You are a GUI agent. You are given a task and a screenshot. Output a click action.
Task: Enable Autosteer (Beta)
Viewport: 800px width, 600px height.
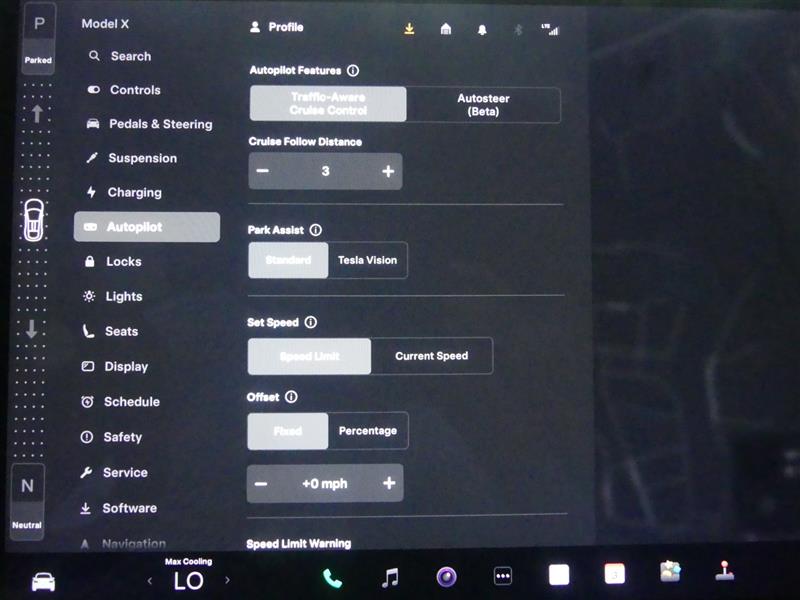pos(483,105)
